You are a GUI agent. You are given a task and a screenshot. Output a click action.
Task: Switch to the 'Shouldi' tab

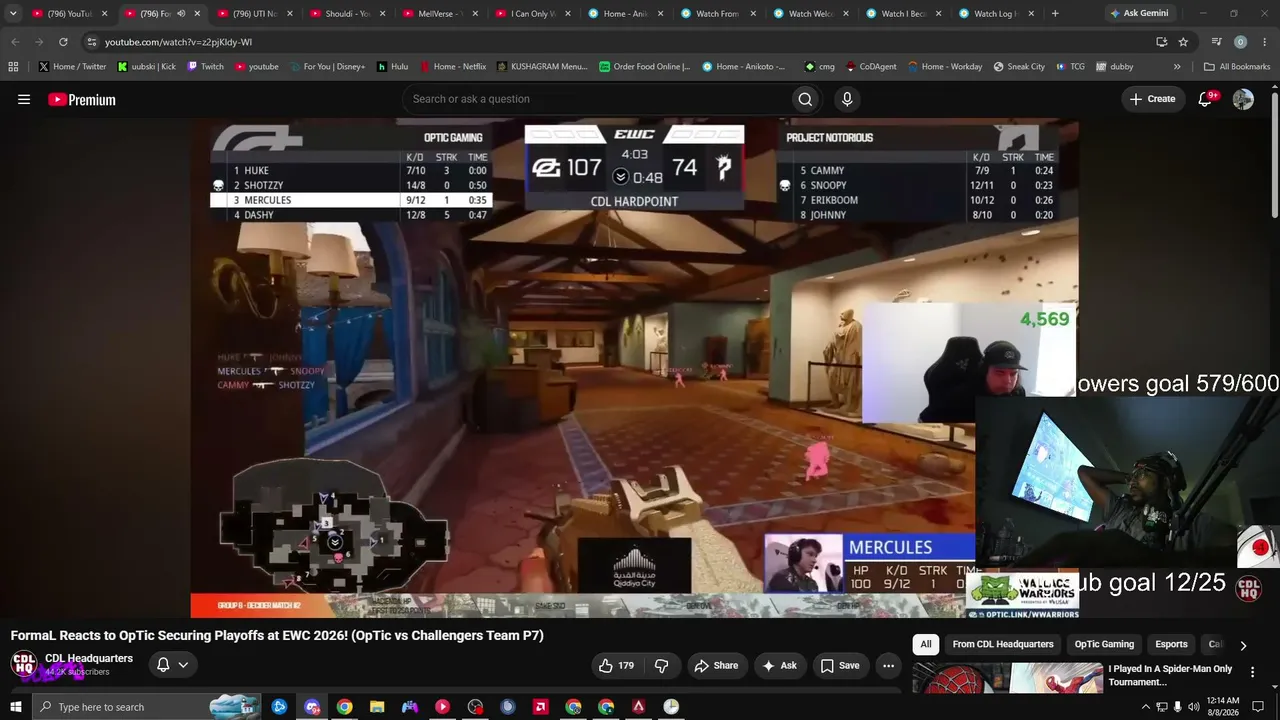click(x=347, y=14)
